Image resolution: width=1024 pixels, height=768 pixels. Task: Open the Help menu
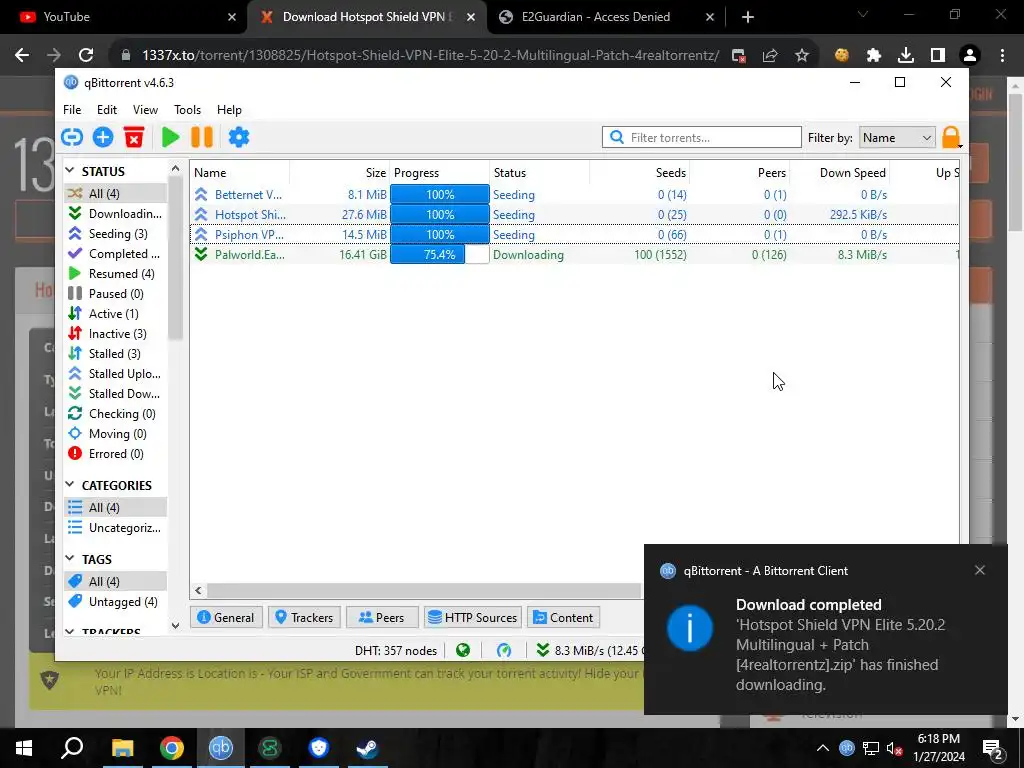click(x=229, y=110)
